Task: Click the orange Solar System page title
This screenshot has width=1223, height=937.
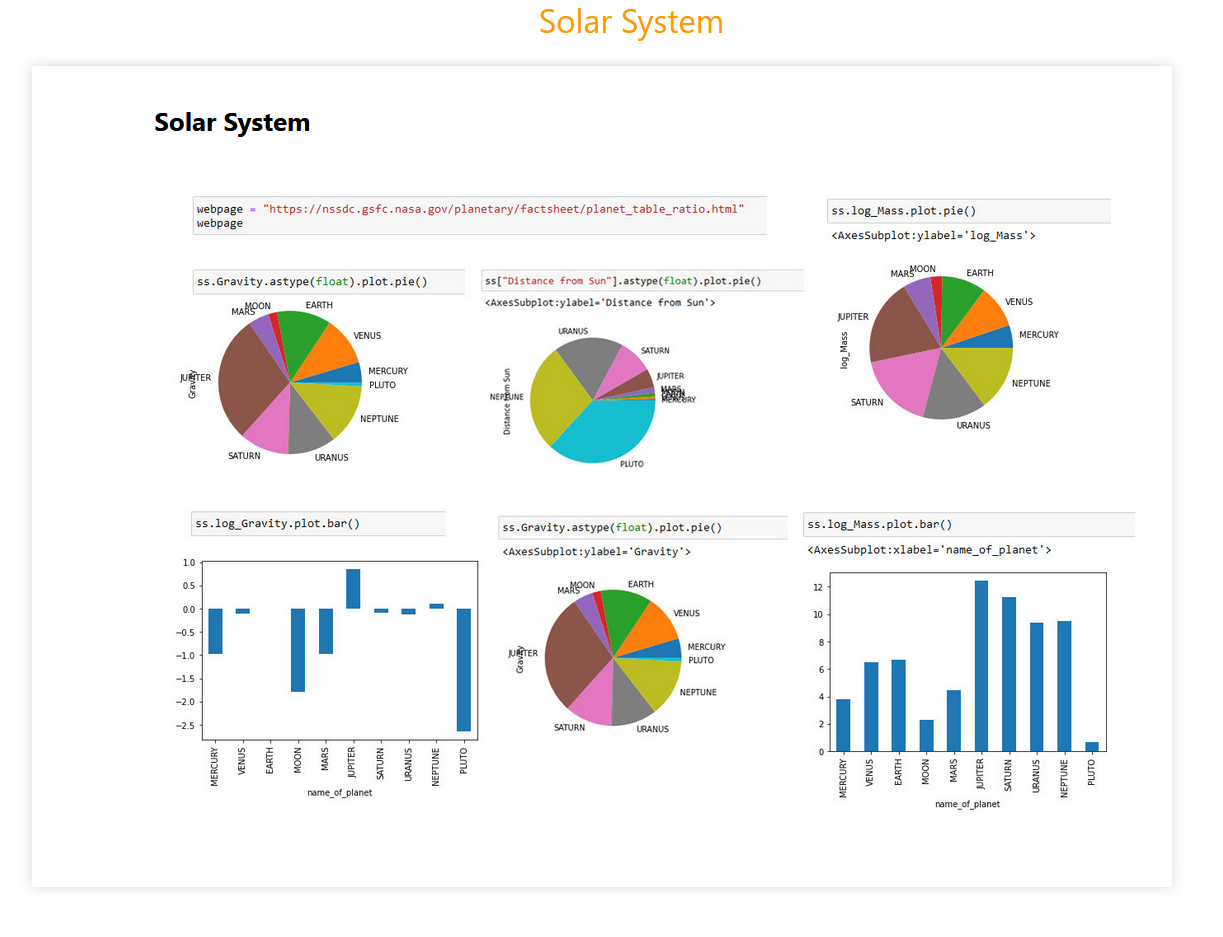Action: (631, 22)
